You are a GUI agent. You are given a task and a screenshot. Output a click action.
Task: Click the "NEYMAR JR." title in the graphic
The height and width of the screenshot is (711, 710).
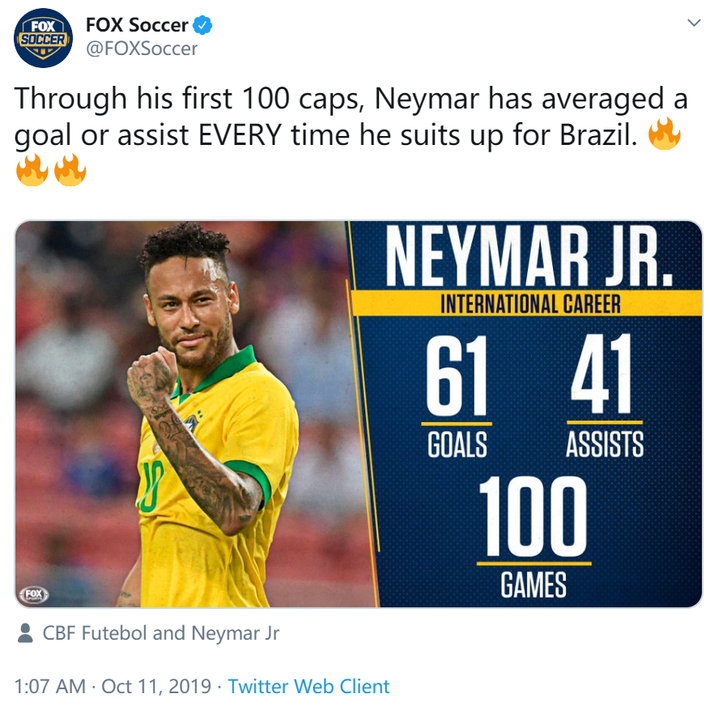[x=525, y=258]
